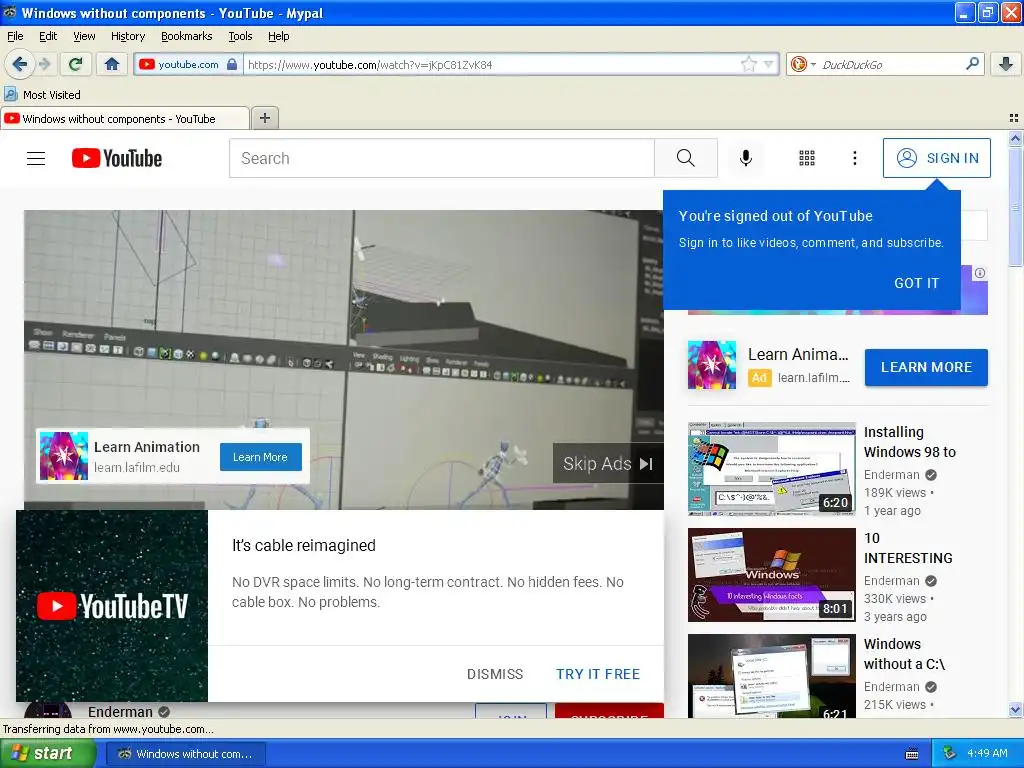
Task: Open a new tab with plus button
Action: click(x=264, y=118)
